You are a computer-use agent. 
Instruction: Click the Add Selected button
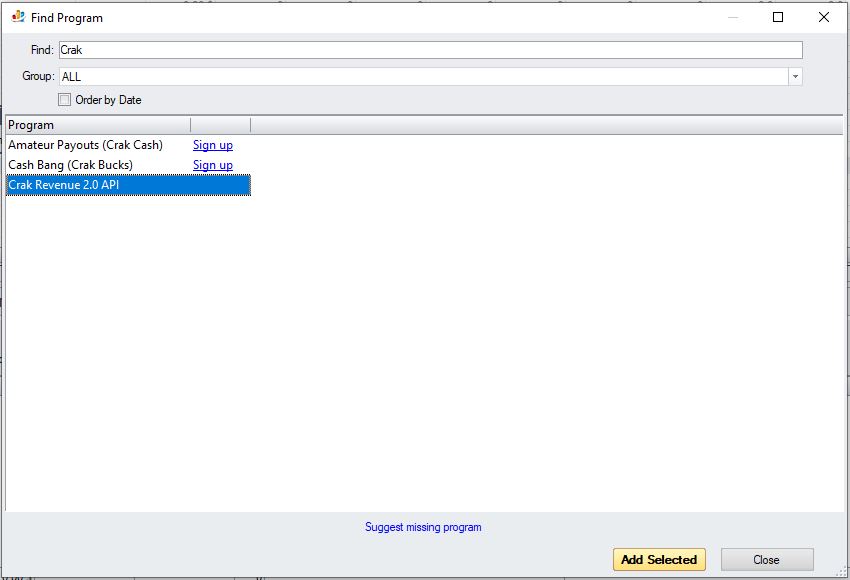click(x=659, y=559)
